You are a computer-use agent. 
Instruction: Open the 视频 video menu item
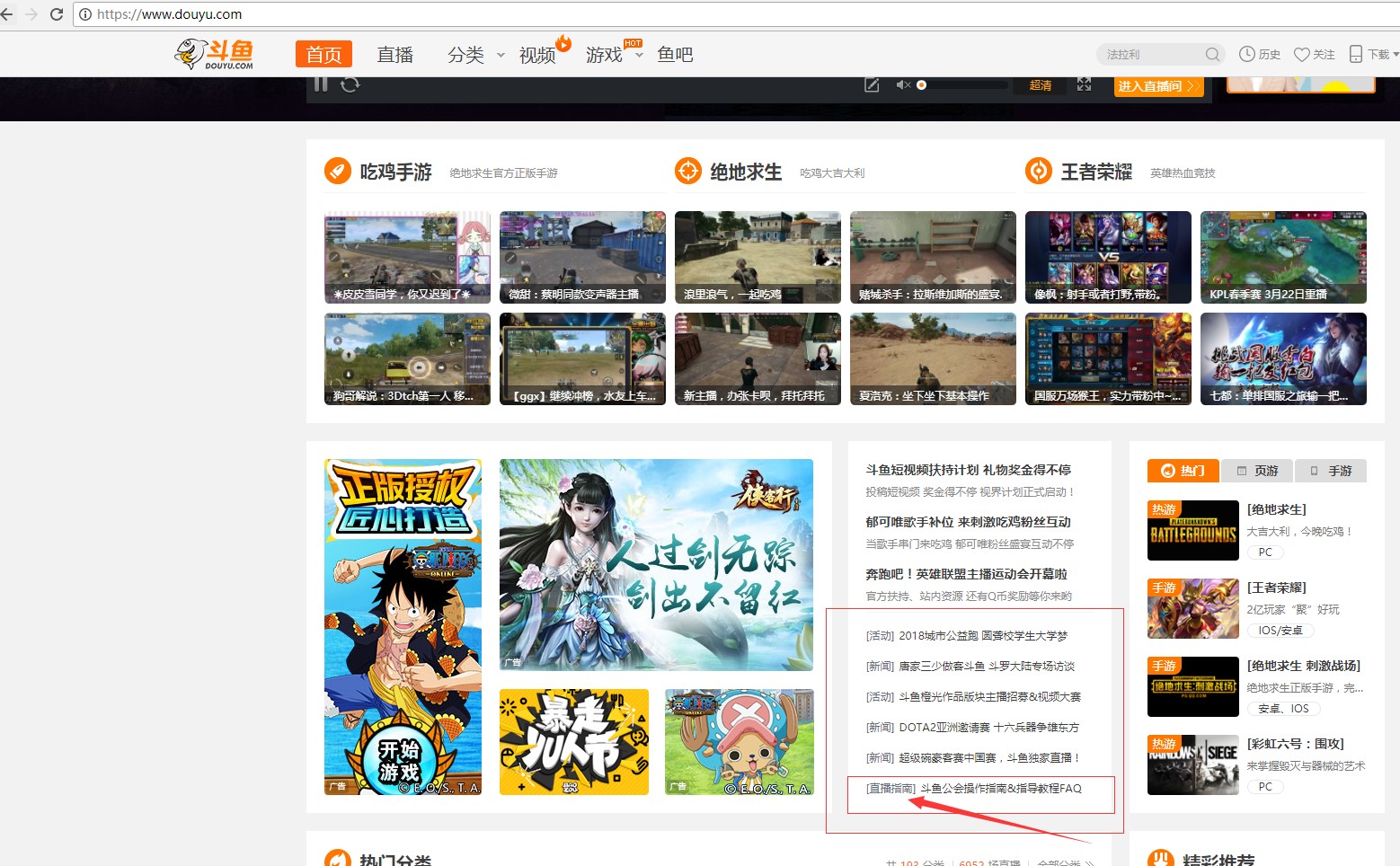click(537, 55)
